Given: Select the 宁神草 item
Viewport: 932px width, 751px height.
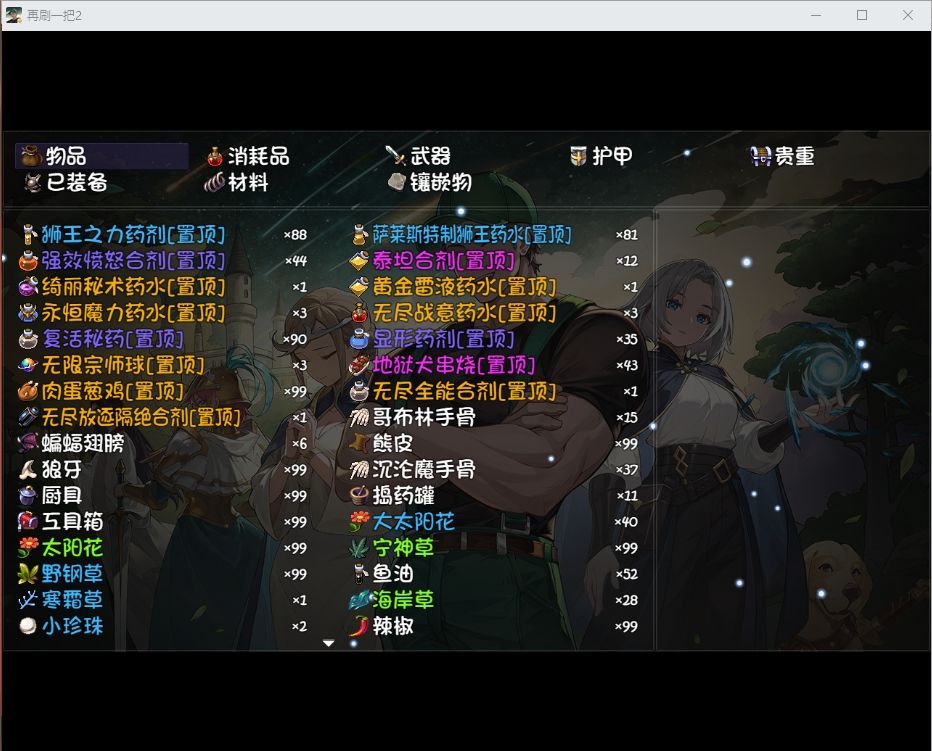Looking at the screenshot, I should [x=495, y=548].
